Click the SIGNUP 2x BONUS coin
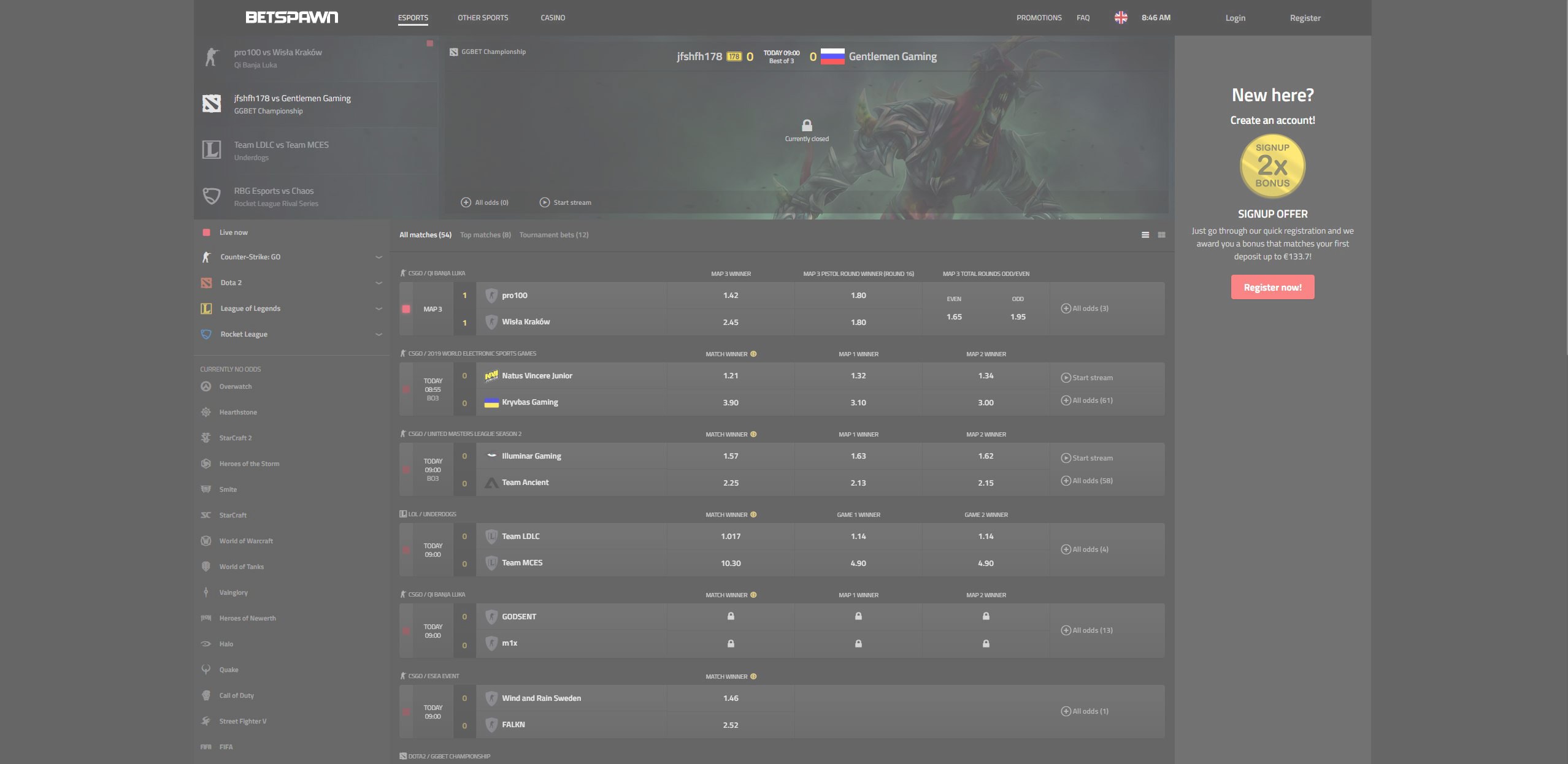The width and height of the screenshot is (1568, 764). click(1272, 166)
